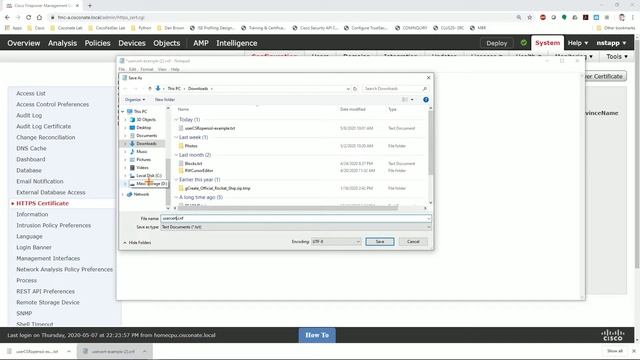640x360 pixels.
Task: Click the How To button at bottom
Action: point(317,335)
